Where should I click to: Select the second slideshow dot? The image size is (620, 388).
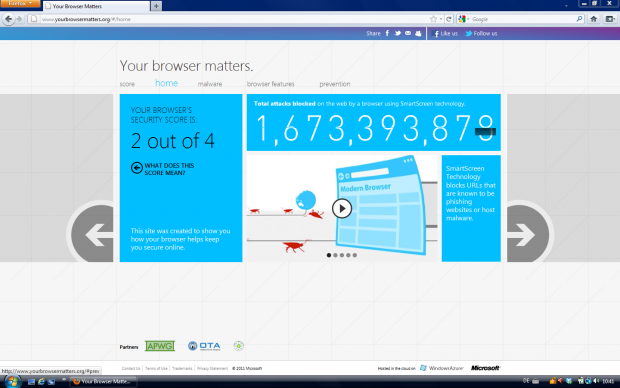335,255
